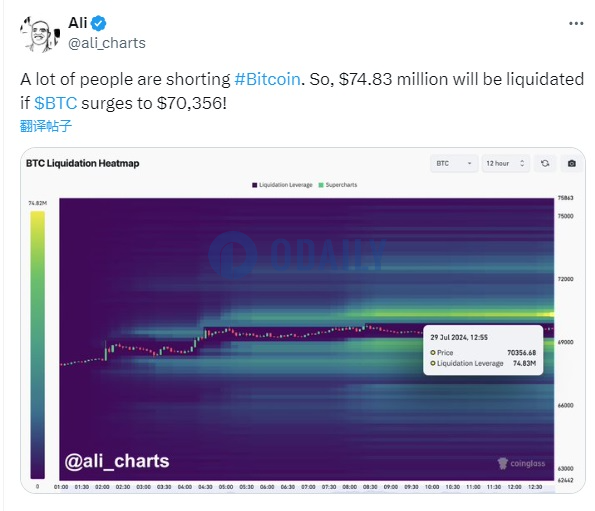Open the @ali_charts handle under the name
The width and height of the screenshot is (595, 511).
point(107,43)
